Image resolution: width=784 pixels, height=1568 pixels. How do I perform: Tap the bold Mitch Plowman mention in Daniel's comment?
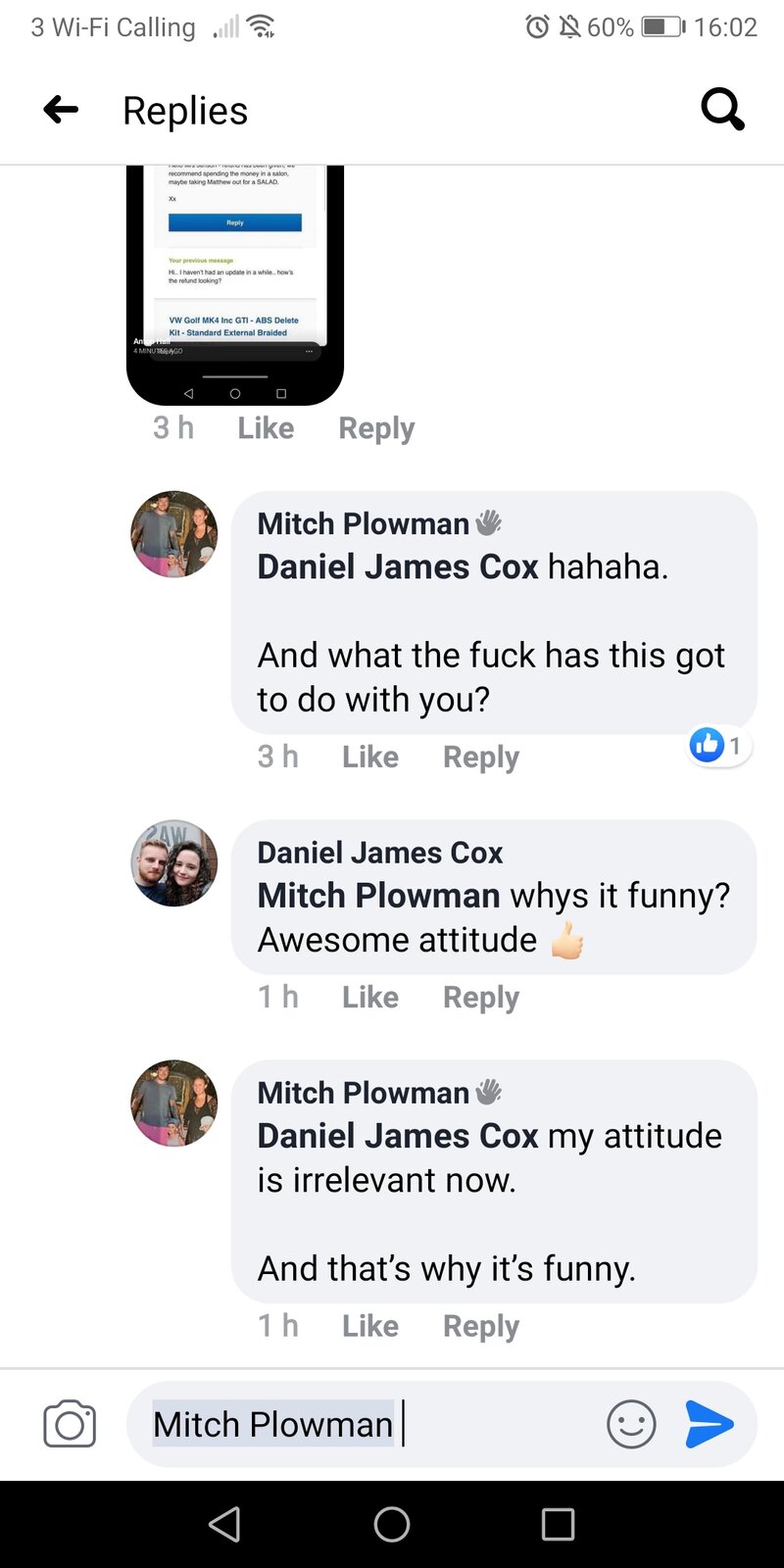378,896
